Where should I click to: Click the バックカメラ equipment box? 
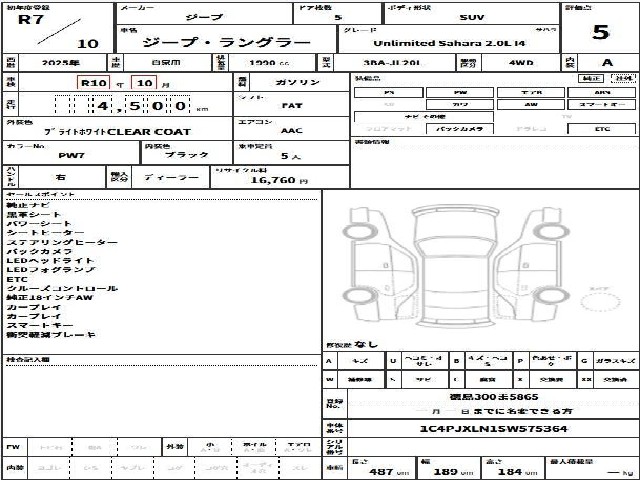point(460,129)
